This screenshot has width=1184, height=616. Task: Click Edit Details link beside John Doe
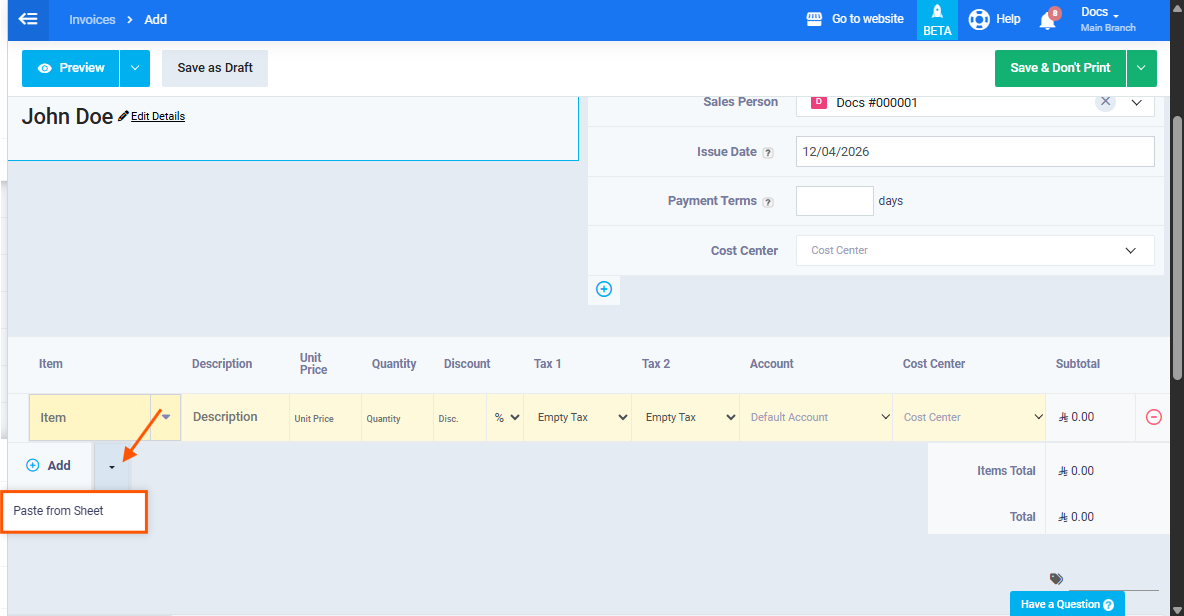[x=157, y=116]
